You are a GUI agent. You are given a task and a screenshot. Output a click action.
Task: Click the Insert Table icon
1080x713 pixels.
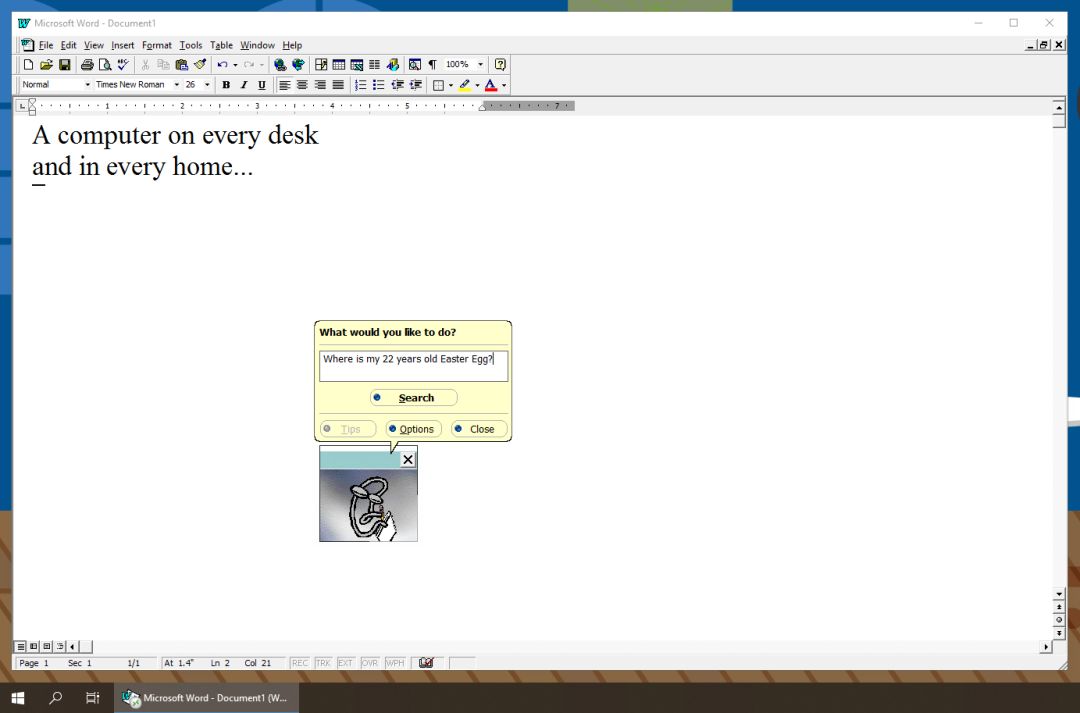point(339,65)
